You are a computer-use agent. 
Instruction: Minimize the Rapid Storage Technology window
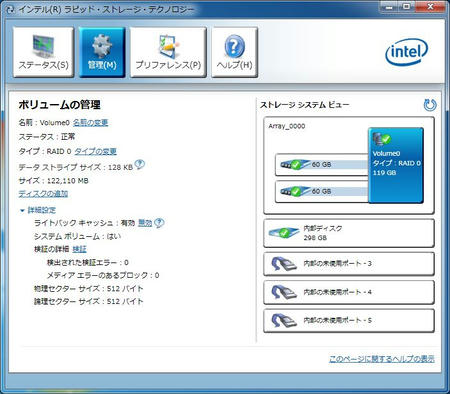pyautogui.click(x=389, y=7)
